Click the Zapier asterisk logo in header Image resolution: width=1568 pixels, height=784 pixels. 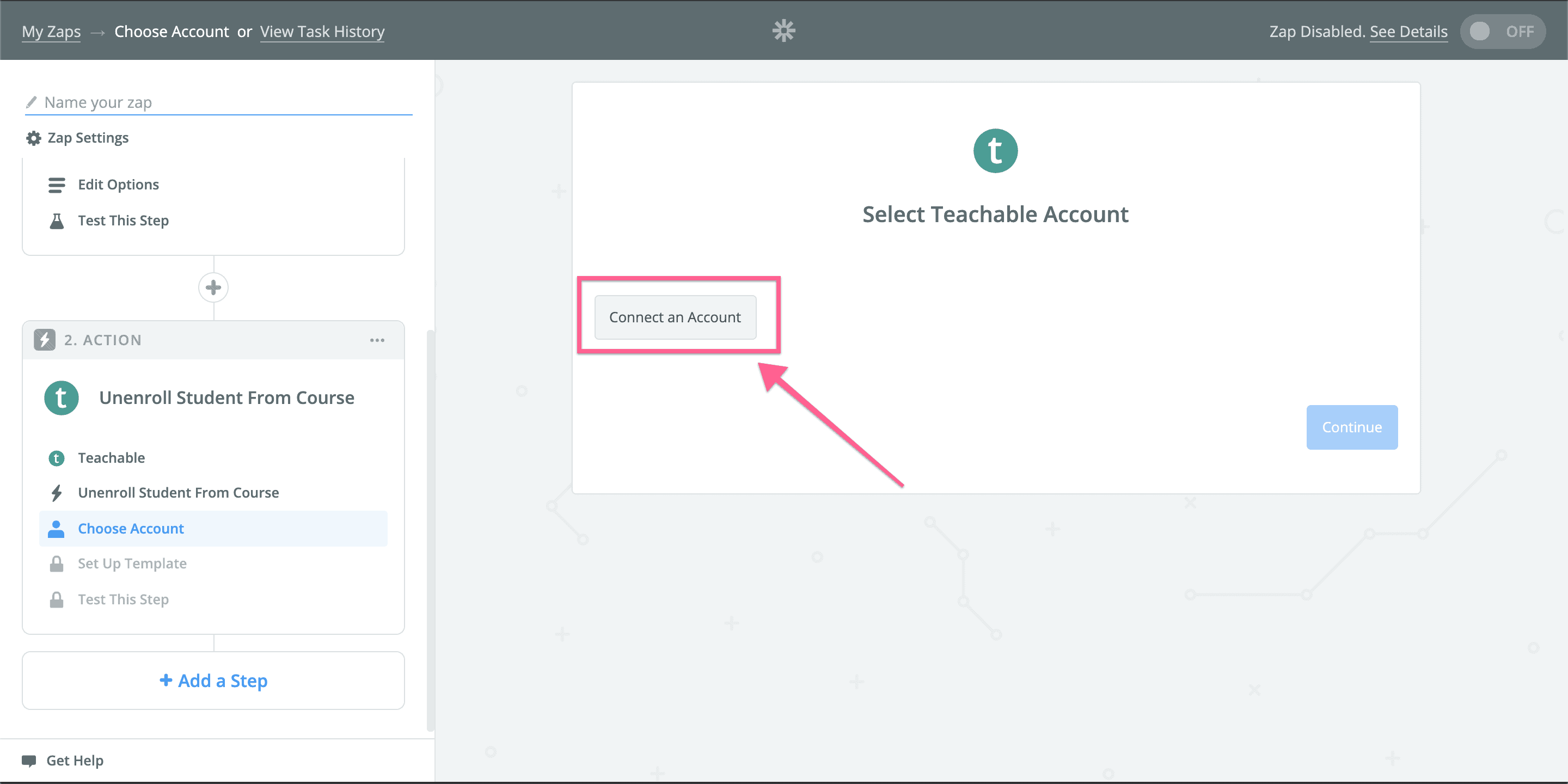[x=783, y=30]
